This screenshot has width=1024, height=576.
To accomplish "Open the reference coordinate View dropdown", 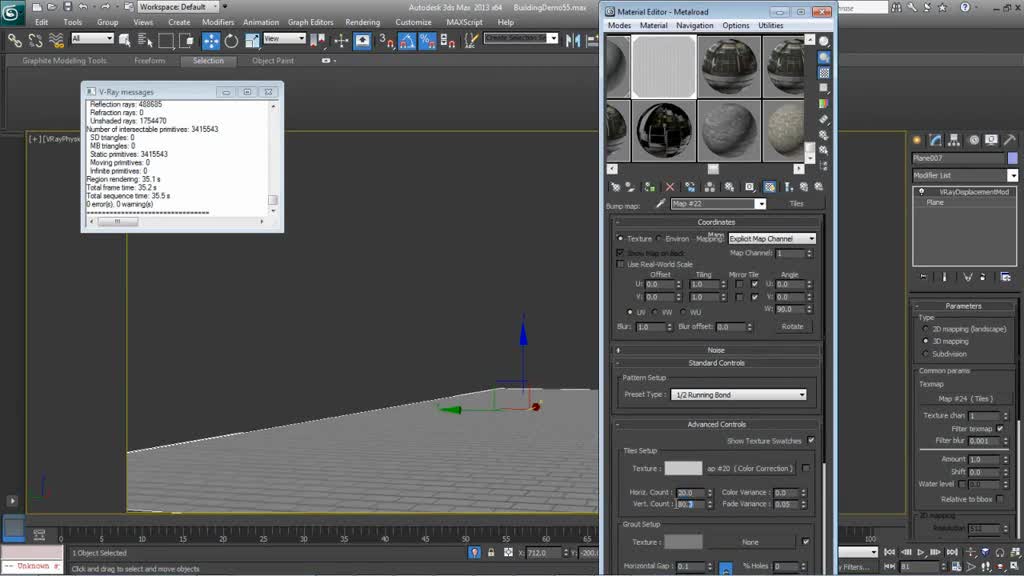I will [x=284, y=39].
